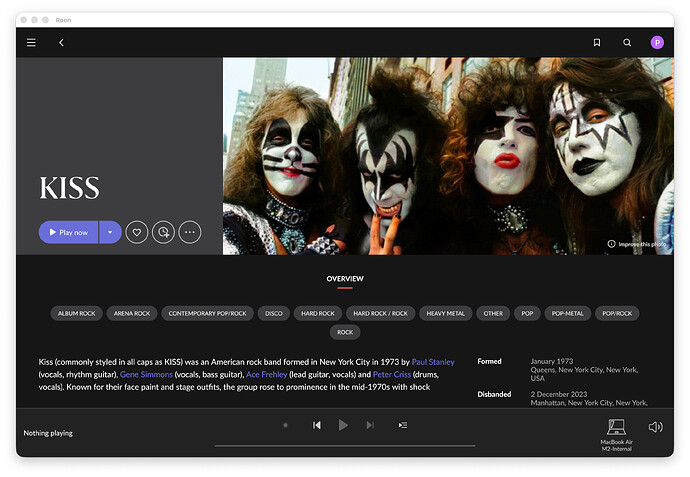690x477 pixels.
Task: Click the Play now button
Action: point(68,232)
